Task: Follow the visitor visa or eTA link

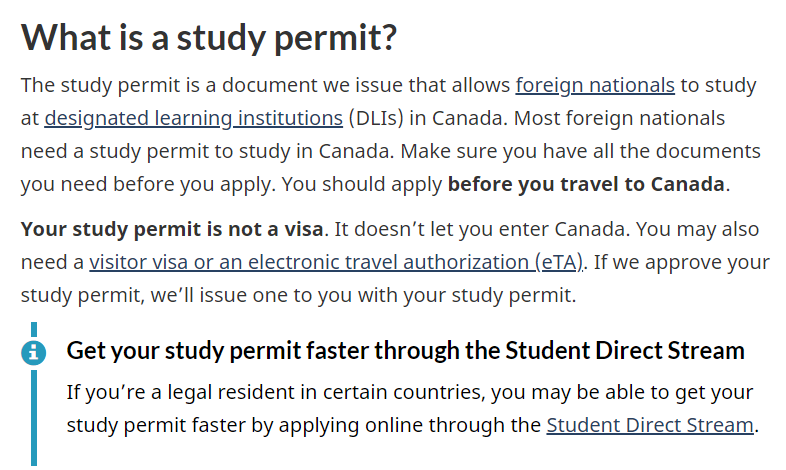Action: 336,263
